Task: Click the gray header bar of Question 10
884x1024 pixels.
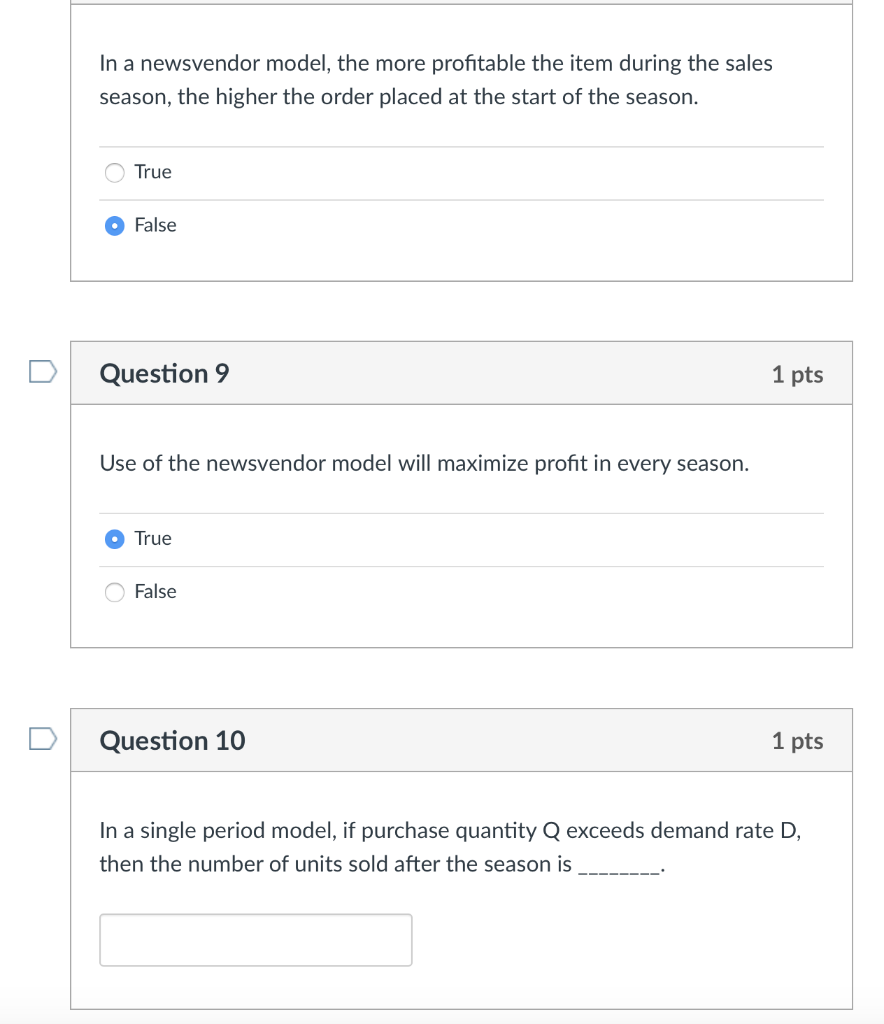Action: [500, 741]
